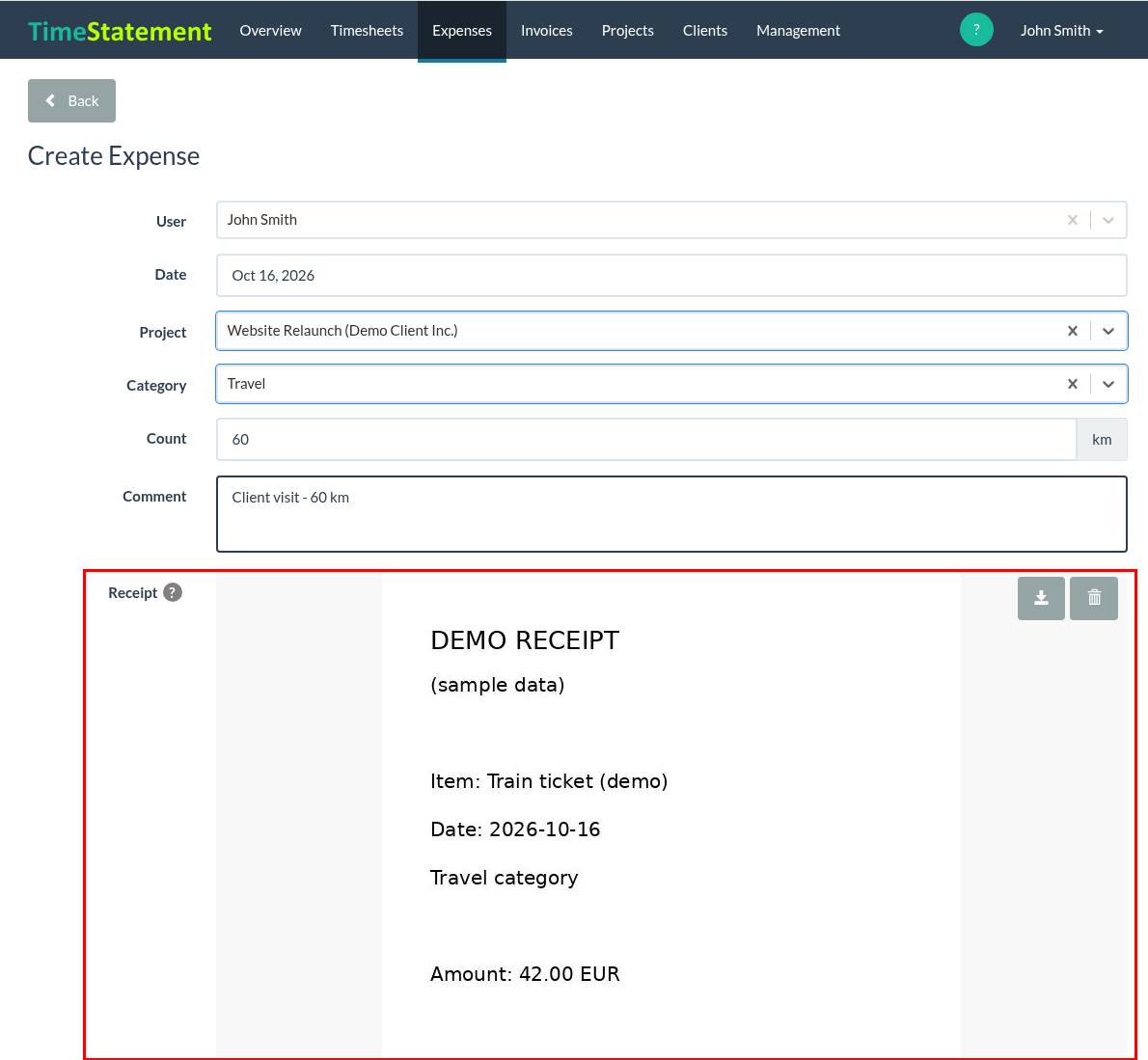
Task: Download the receipt file
Action: click(x=1041, y=598)
